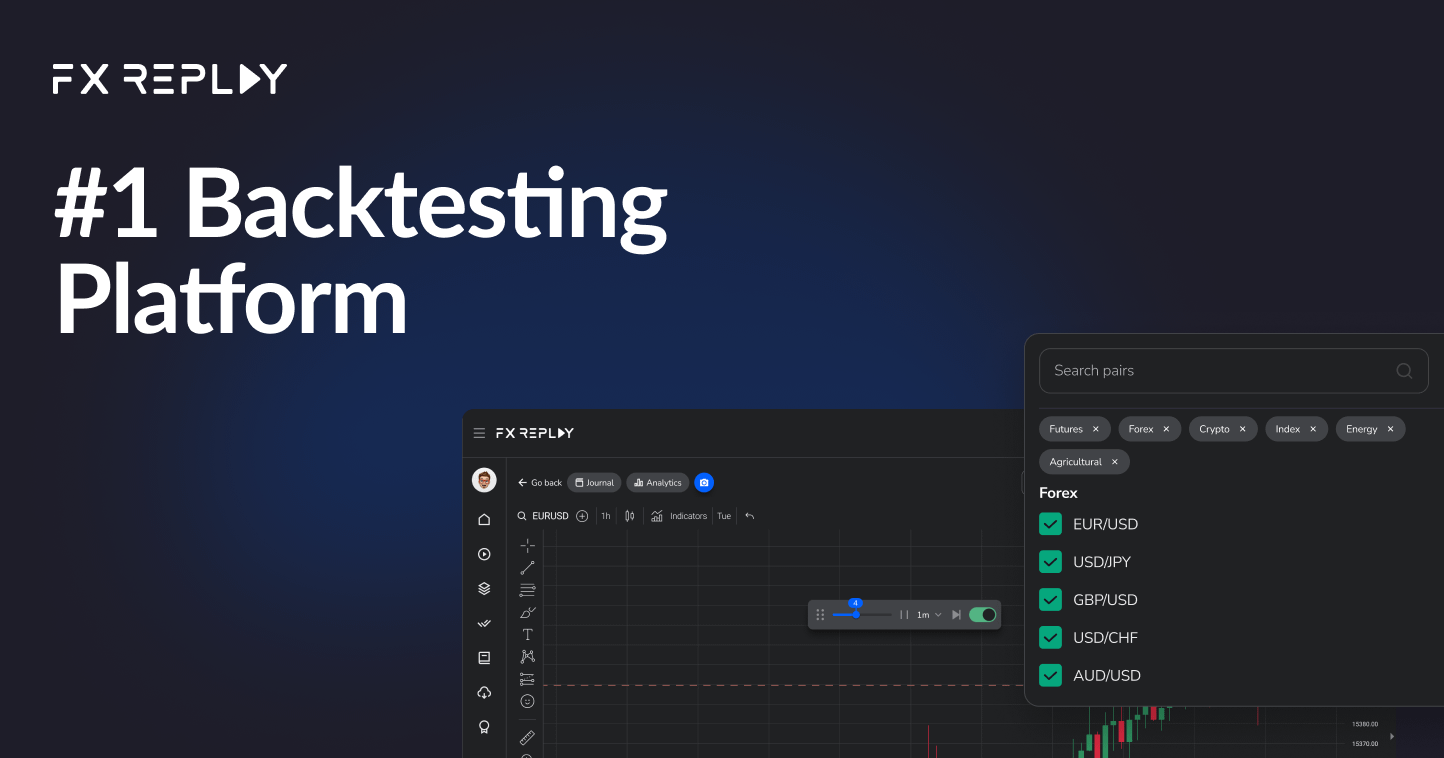Click the replay speed slider handle

coord(856,614)
